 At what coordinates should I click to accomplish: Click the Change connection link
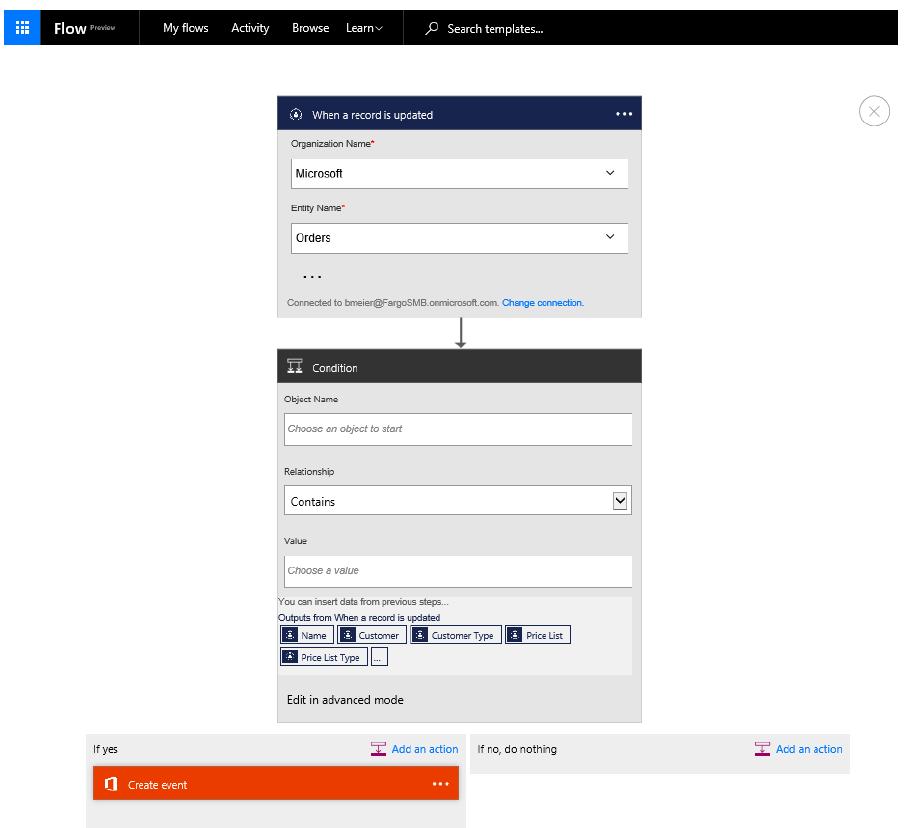[x=543, y=303]
